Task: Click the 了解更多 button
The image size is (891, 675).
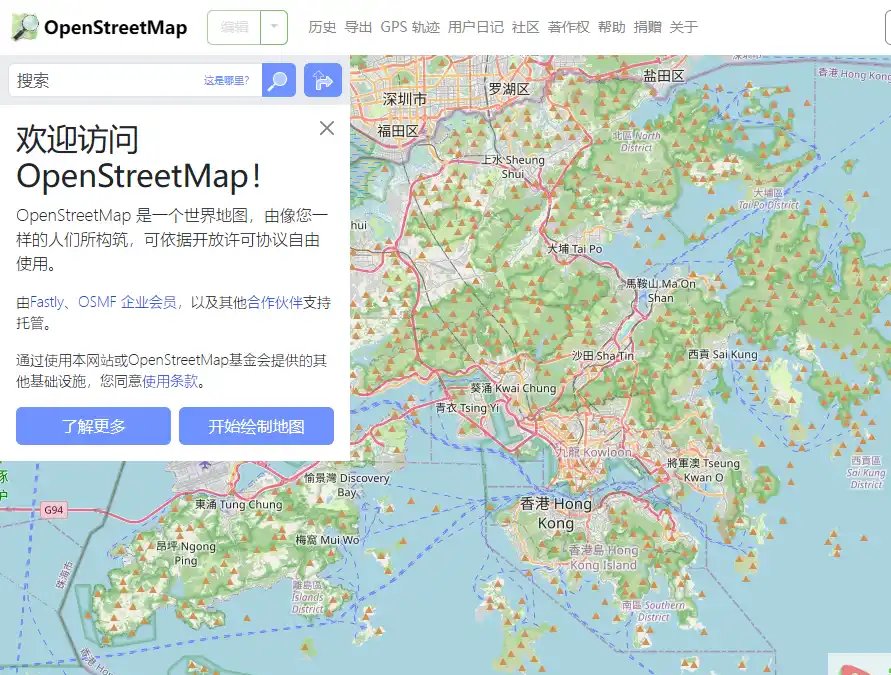Action: tap(93, 426)
